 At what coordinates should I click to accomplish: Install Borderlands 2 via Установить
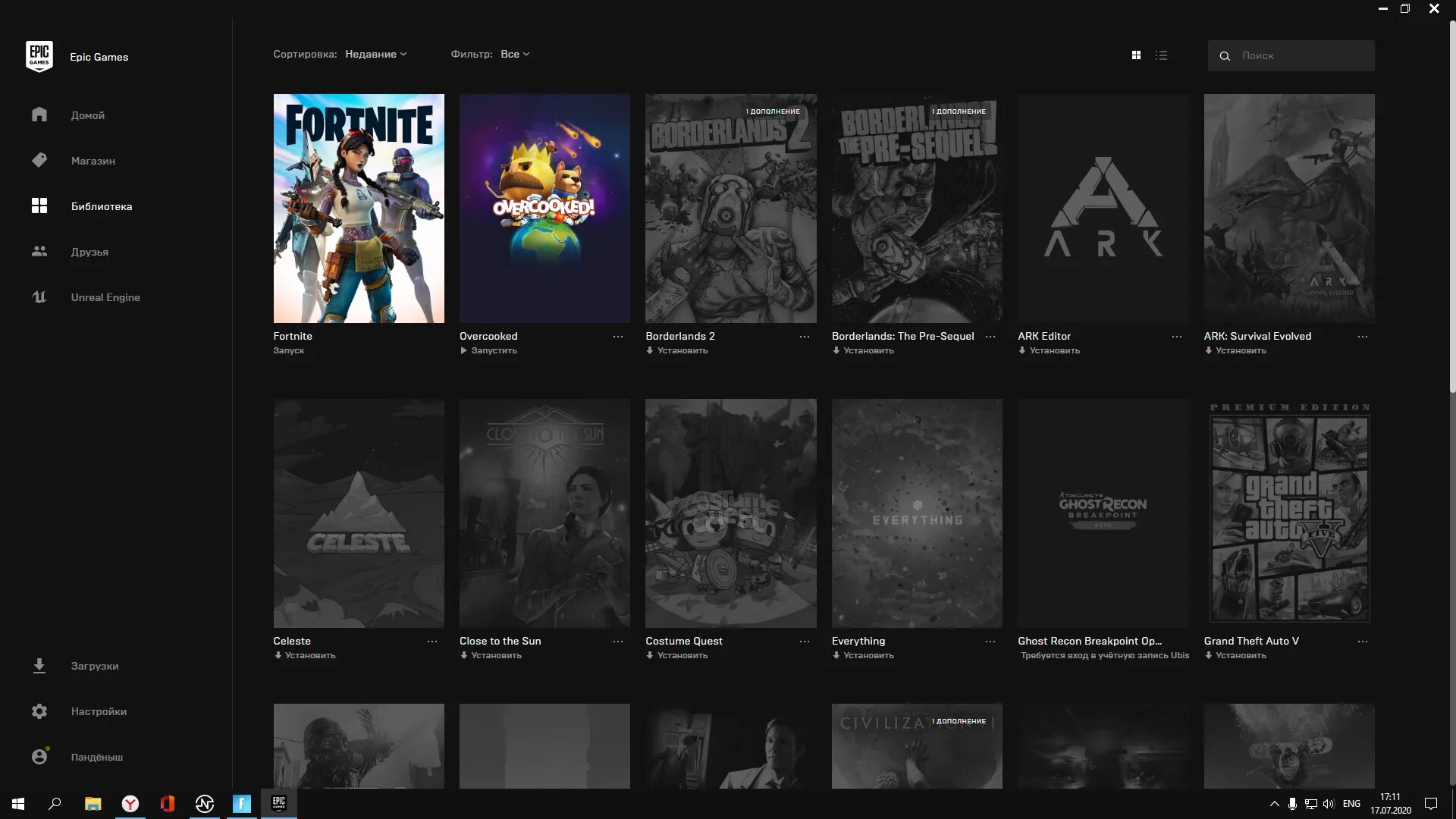[676, 350]
